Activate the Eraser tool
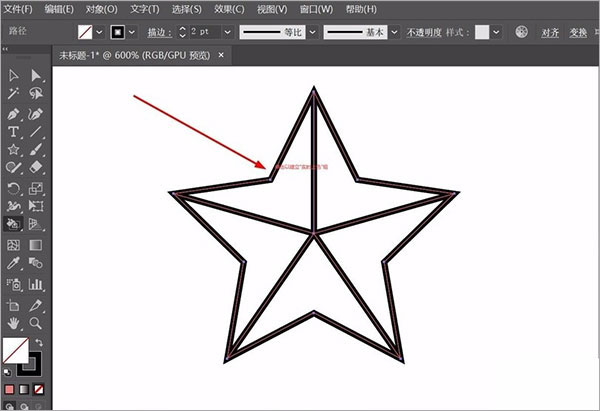Screen dimensions: 600x411 pyautogui.click(x=36, y=168)
